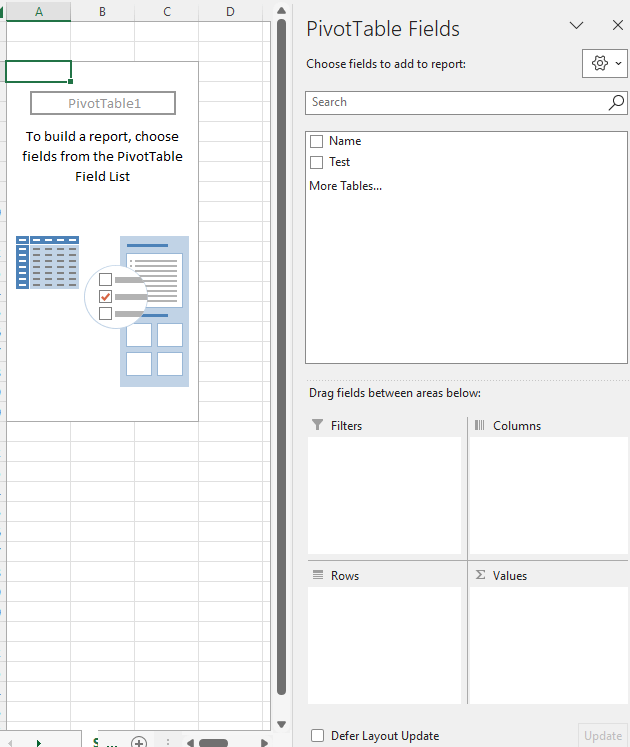Select column D header
The image size is (630, 747).
230,11
